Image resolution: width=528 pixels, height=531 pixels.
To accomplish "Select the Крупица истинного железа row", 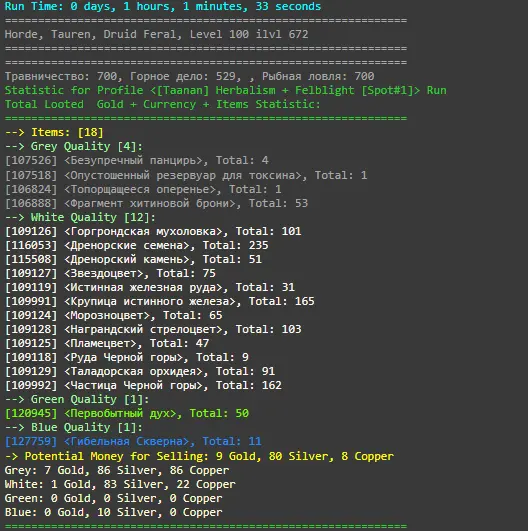I will 160,301.
